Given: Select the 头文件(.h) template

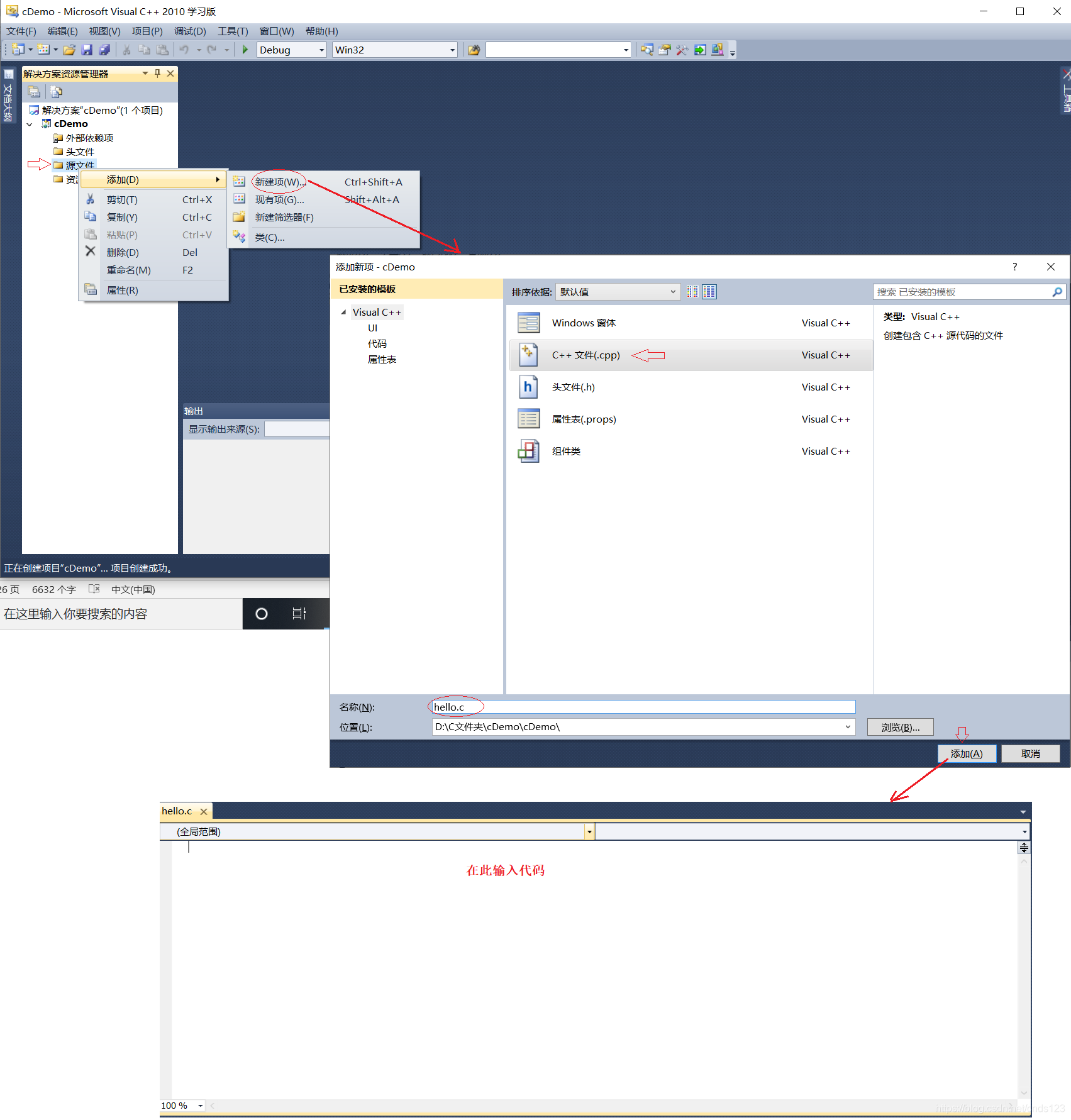Looking at the screenshot, I should pos(691,387).
